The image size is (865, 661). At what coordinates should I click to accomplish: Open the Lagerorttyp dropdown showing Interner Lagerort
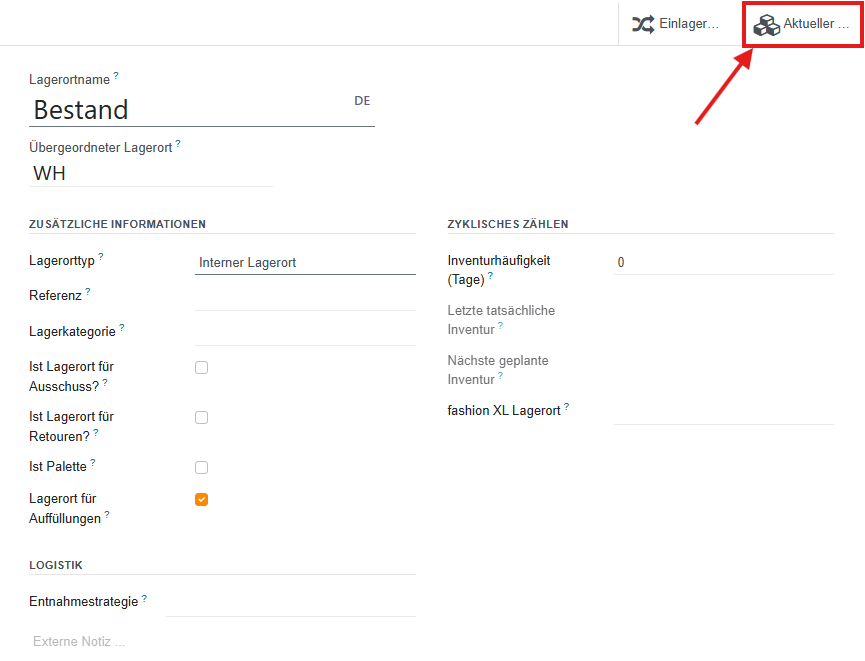305,263
